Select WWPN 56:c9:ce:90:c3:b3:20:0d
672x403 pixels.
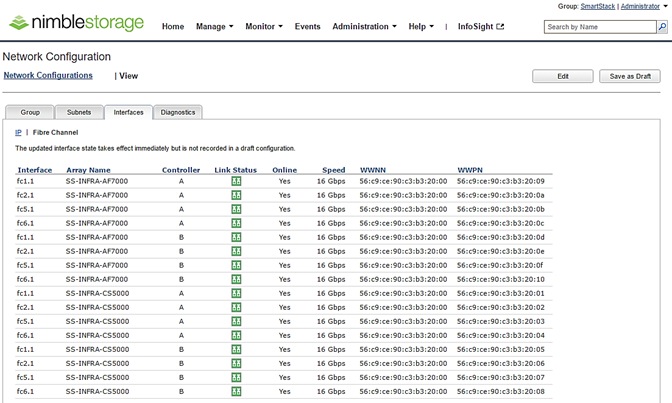coord(501,238)
